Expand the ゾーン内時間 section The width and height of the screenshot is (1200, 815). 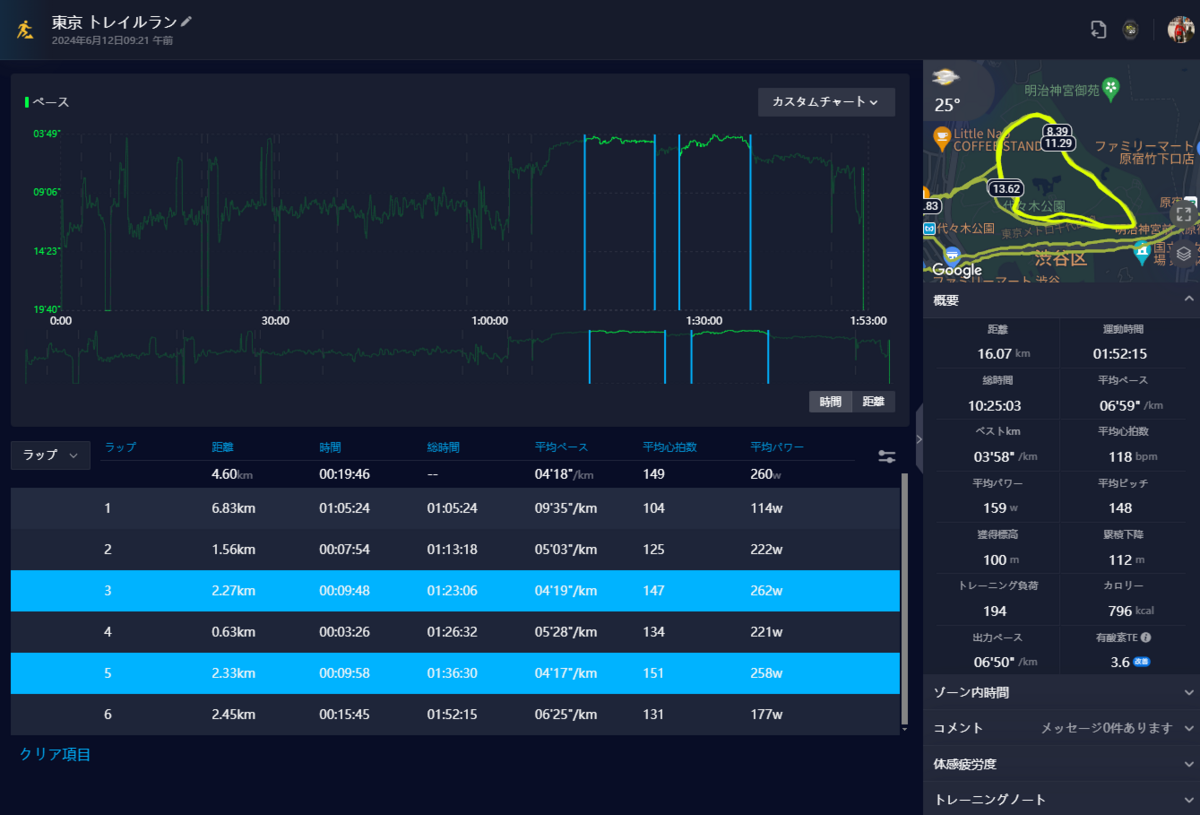click(1061, 692)
